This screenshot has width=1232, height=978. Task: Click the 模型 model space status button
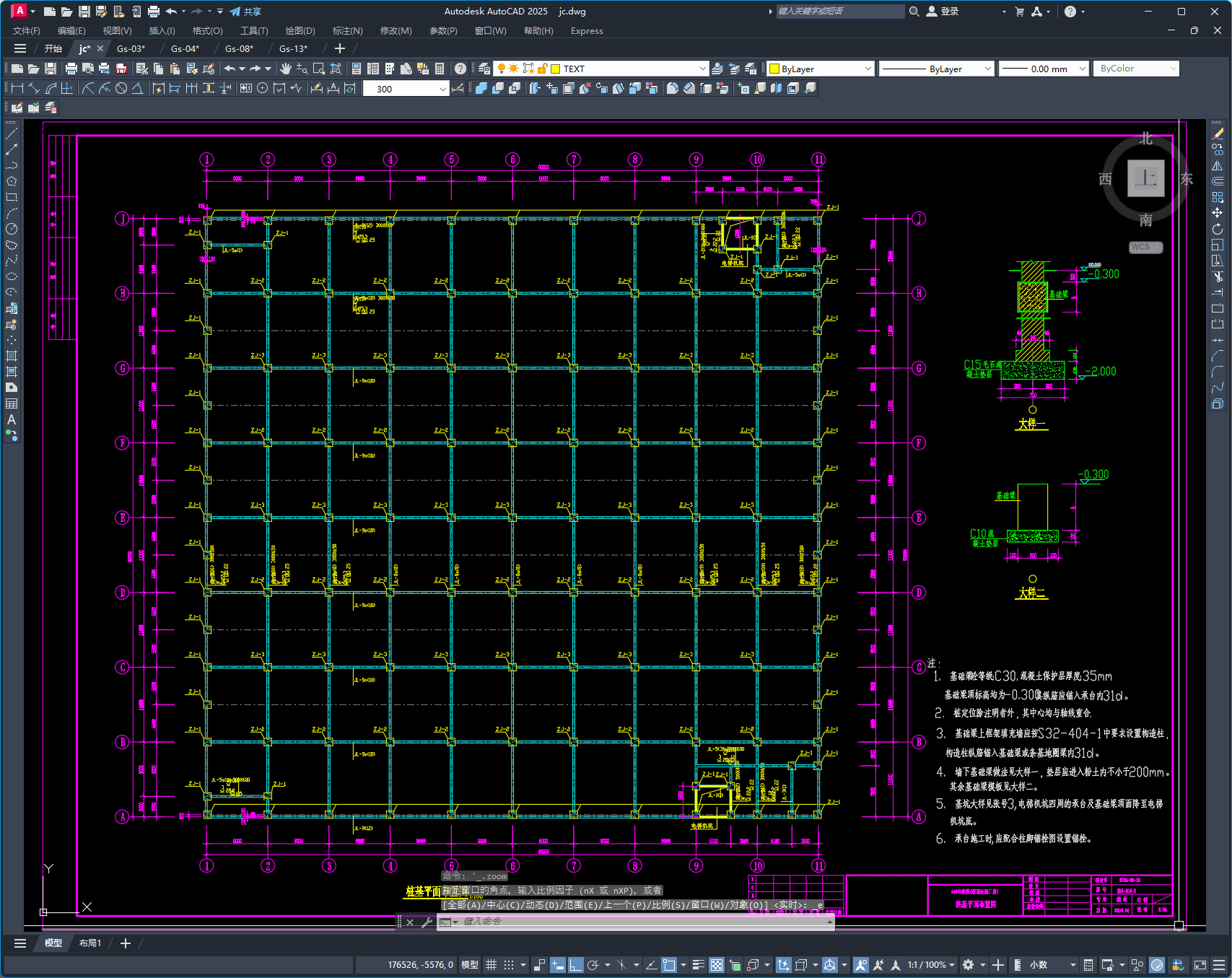470,965
